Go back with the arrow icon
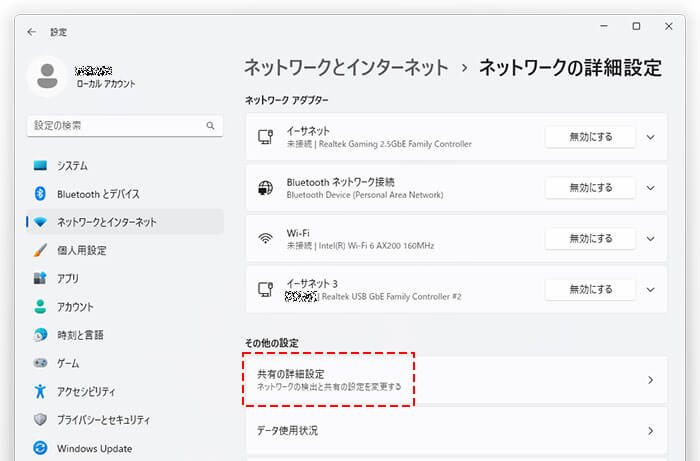 click(31, 32)
